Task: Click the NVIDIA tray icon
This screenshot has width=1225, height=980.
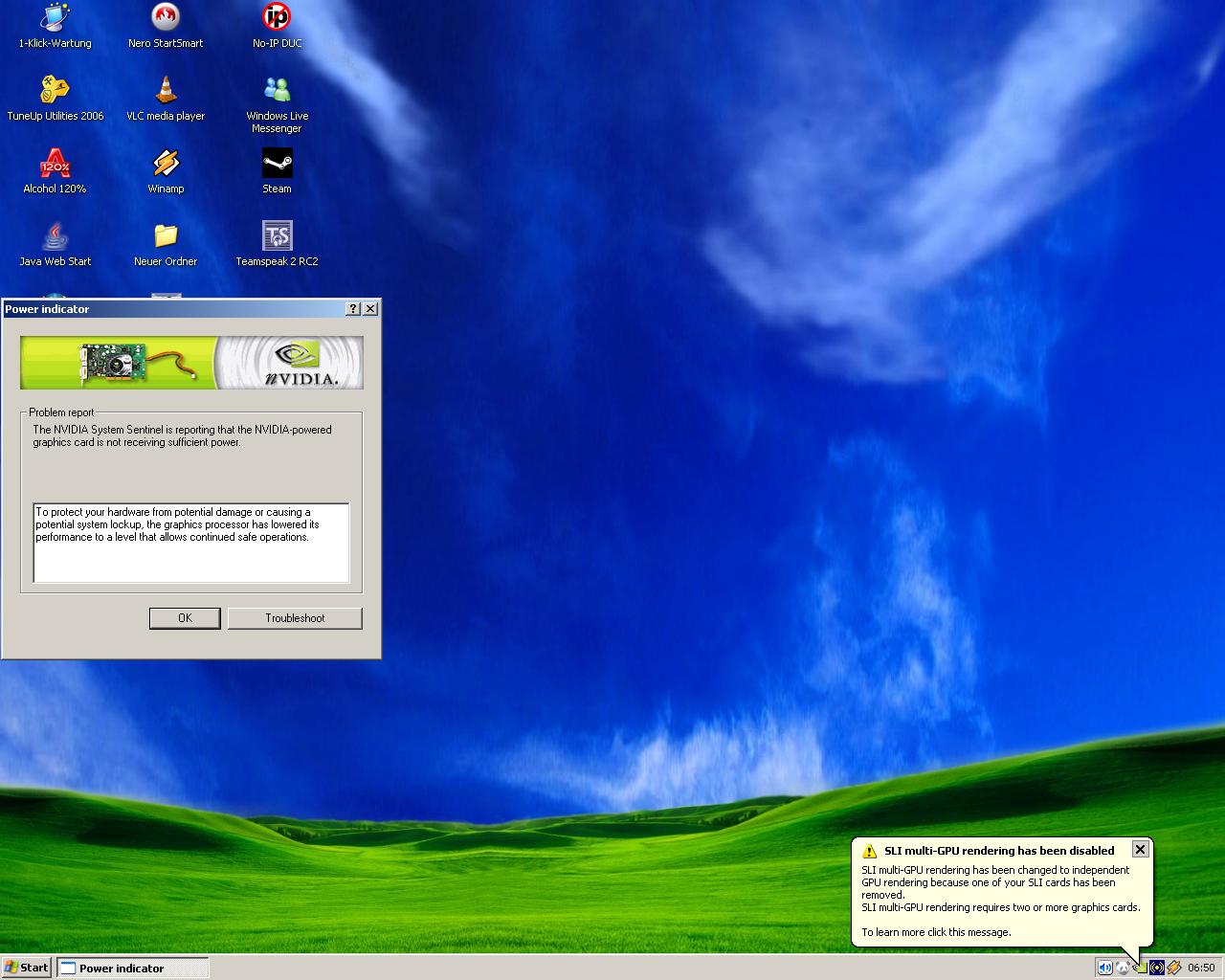Action: click(1140, 968)
